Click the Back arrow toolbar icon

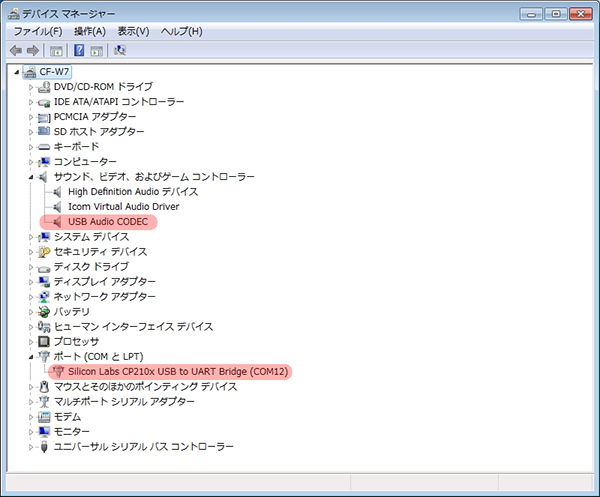tap(16, 51)
